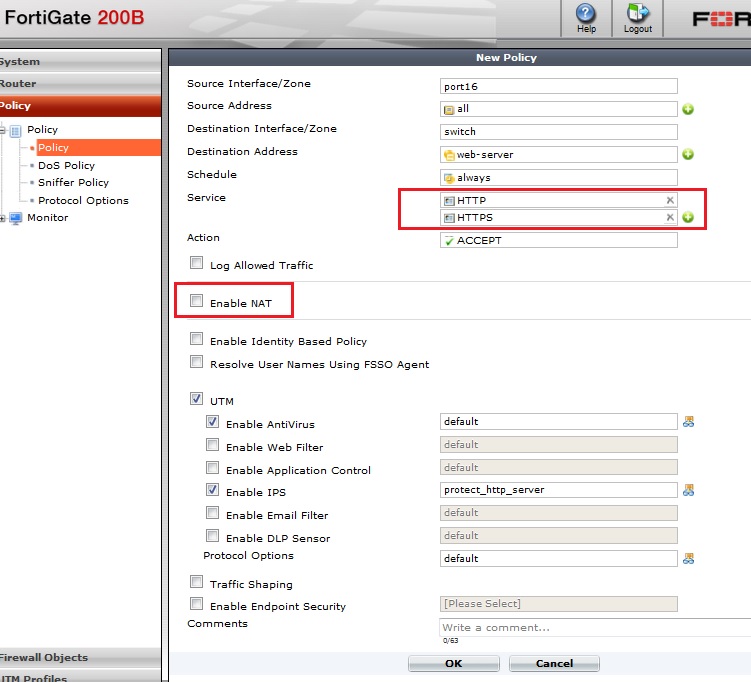Click the ACCEPT green checkmark icon
Image resolution: width=751 pixels, height=682 pixels.
point(449,240)
